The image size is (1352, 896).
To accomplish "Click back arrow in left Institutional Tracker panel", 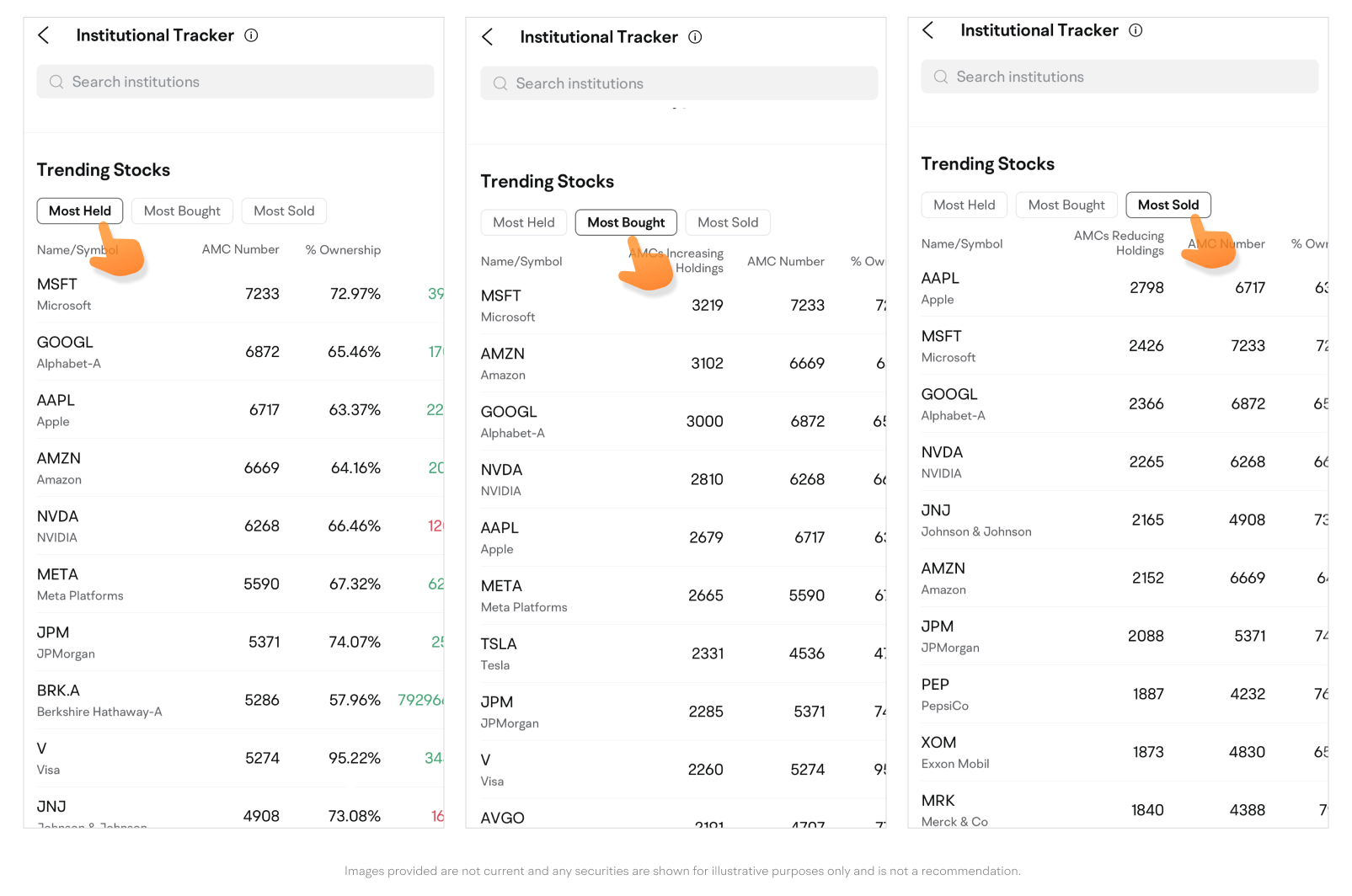I will (44, 35).
